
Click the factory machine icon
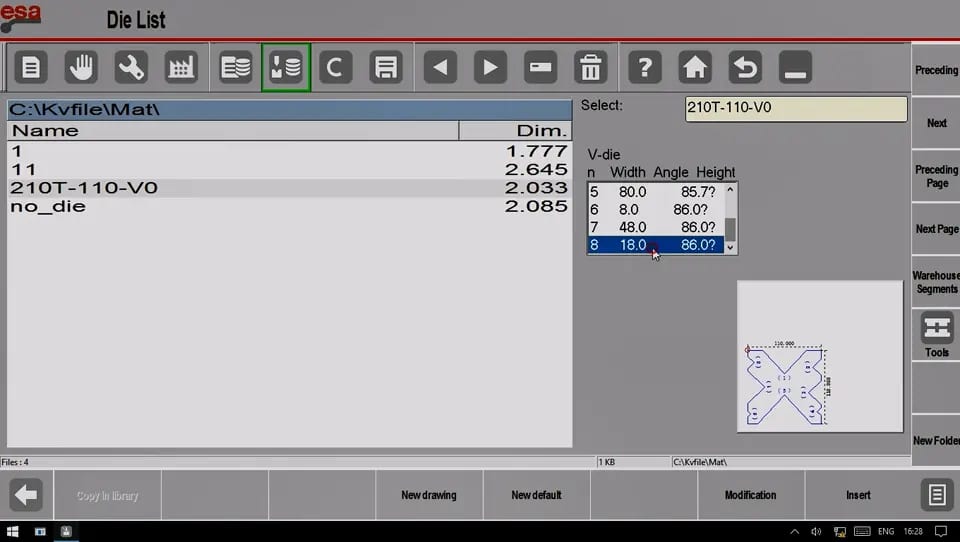coord(181,67)
